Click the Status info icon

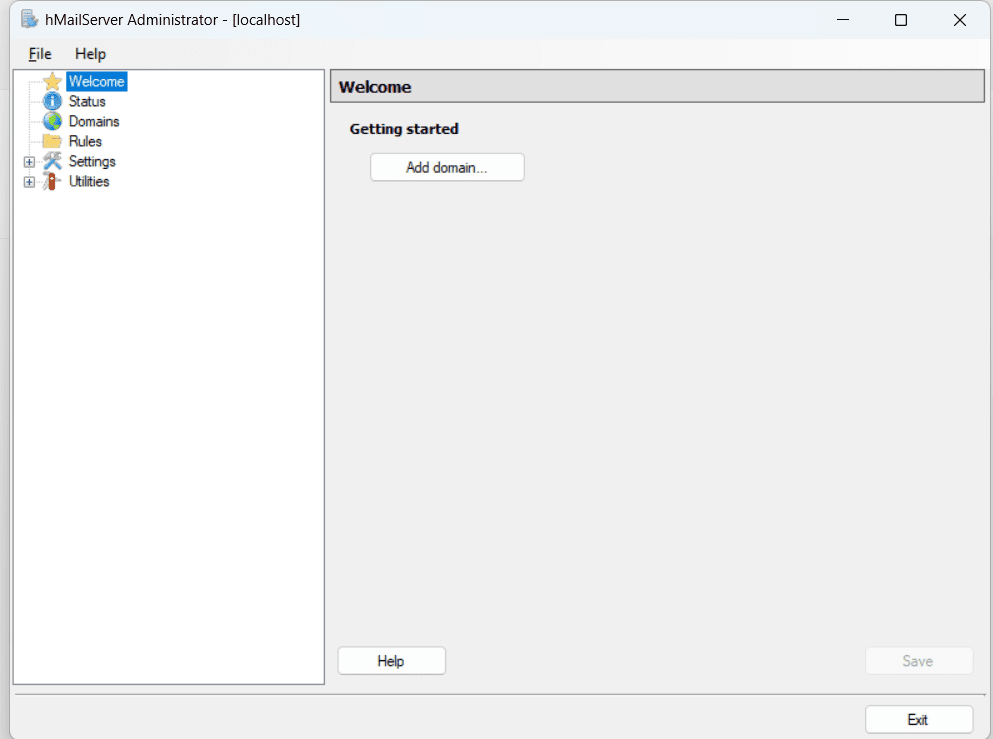53,101
